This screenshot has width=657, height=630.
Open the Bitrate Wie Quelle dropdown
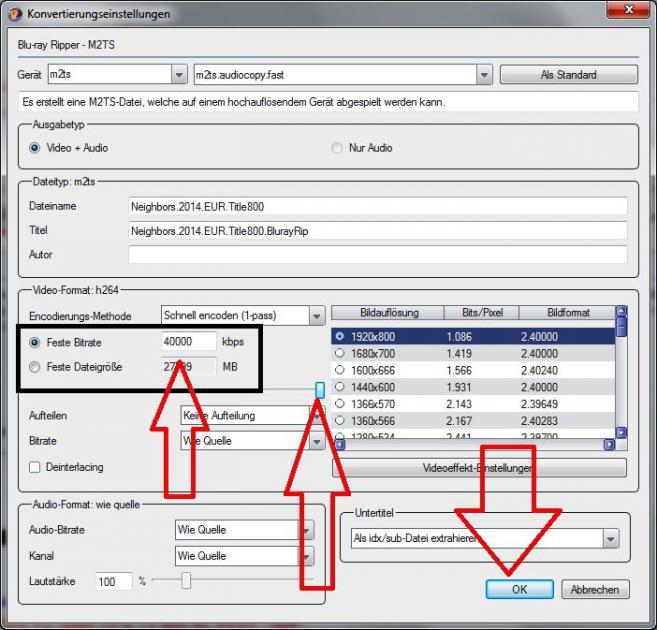[317, 441]
